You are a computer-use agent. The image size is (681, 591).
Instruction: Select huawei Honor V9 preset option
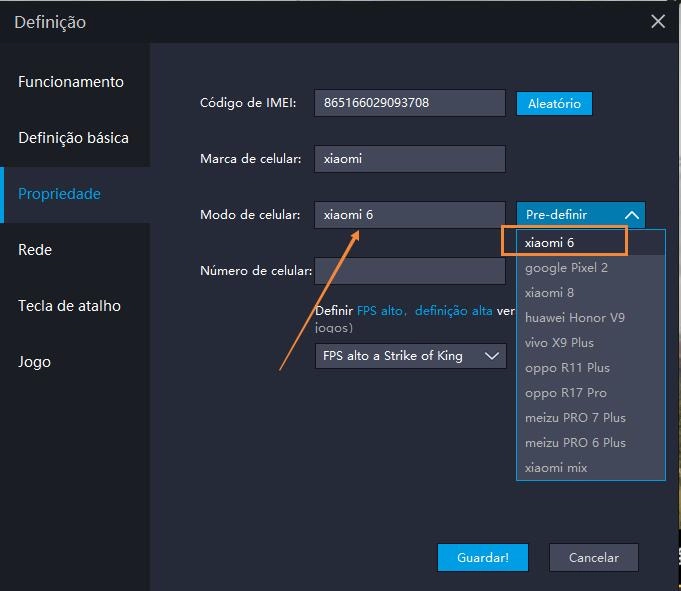point(574,318)
